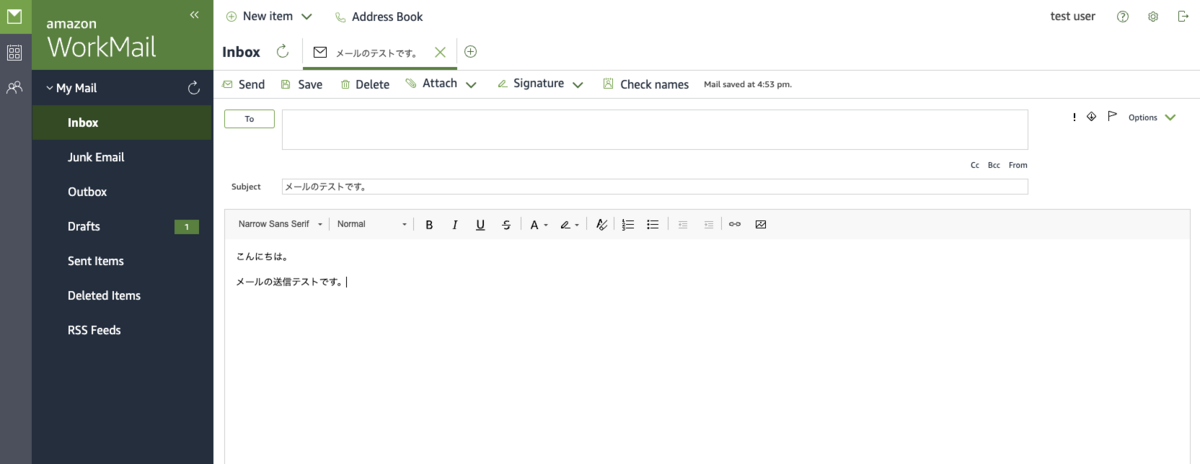Image resolution: width=1200 pixels, height=464 pixels.
Task: Increase indent in the editor toolbar
Action: coord(709,225)
